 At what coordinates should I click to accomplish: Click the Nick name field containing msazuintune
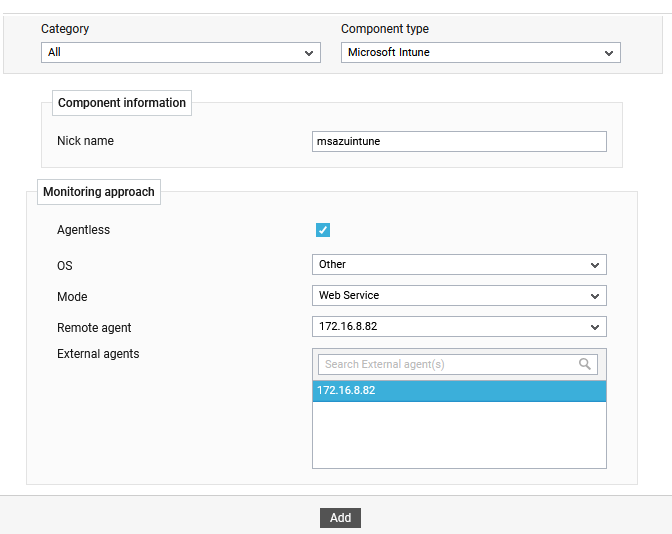click(x=459, y=142)
